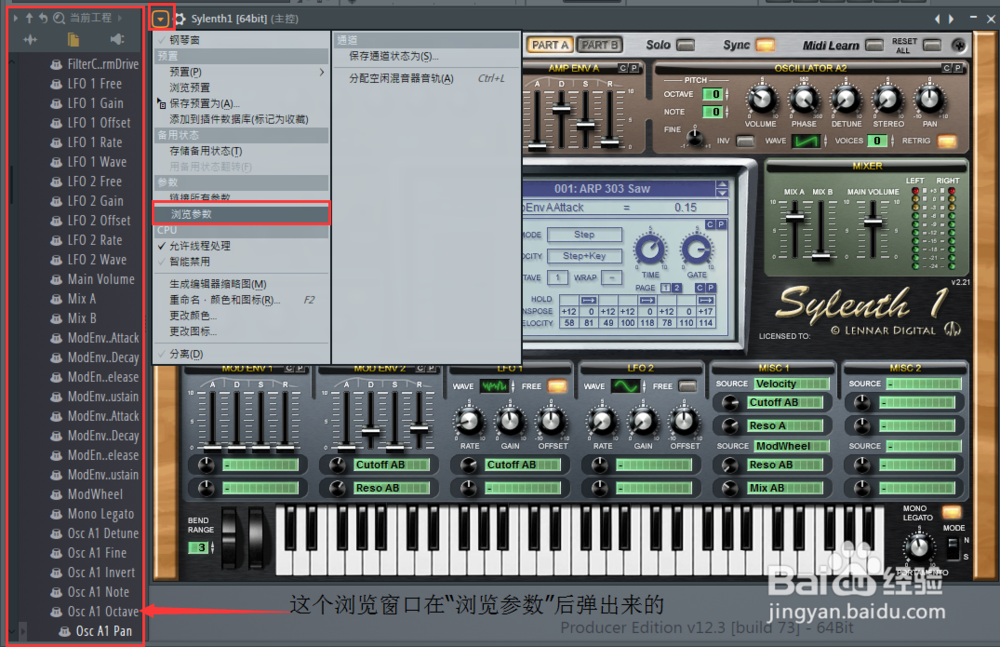Screen dimensions: 1000x647
Task: Click arpeggiator TIME knob
Action: (x=650, y=250)
